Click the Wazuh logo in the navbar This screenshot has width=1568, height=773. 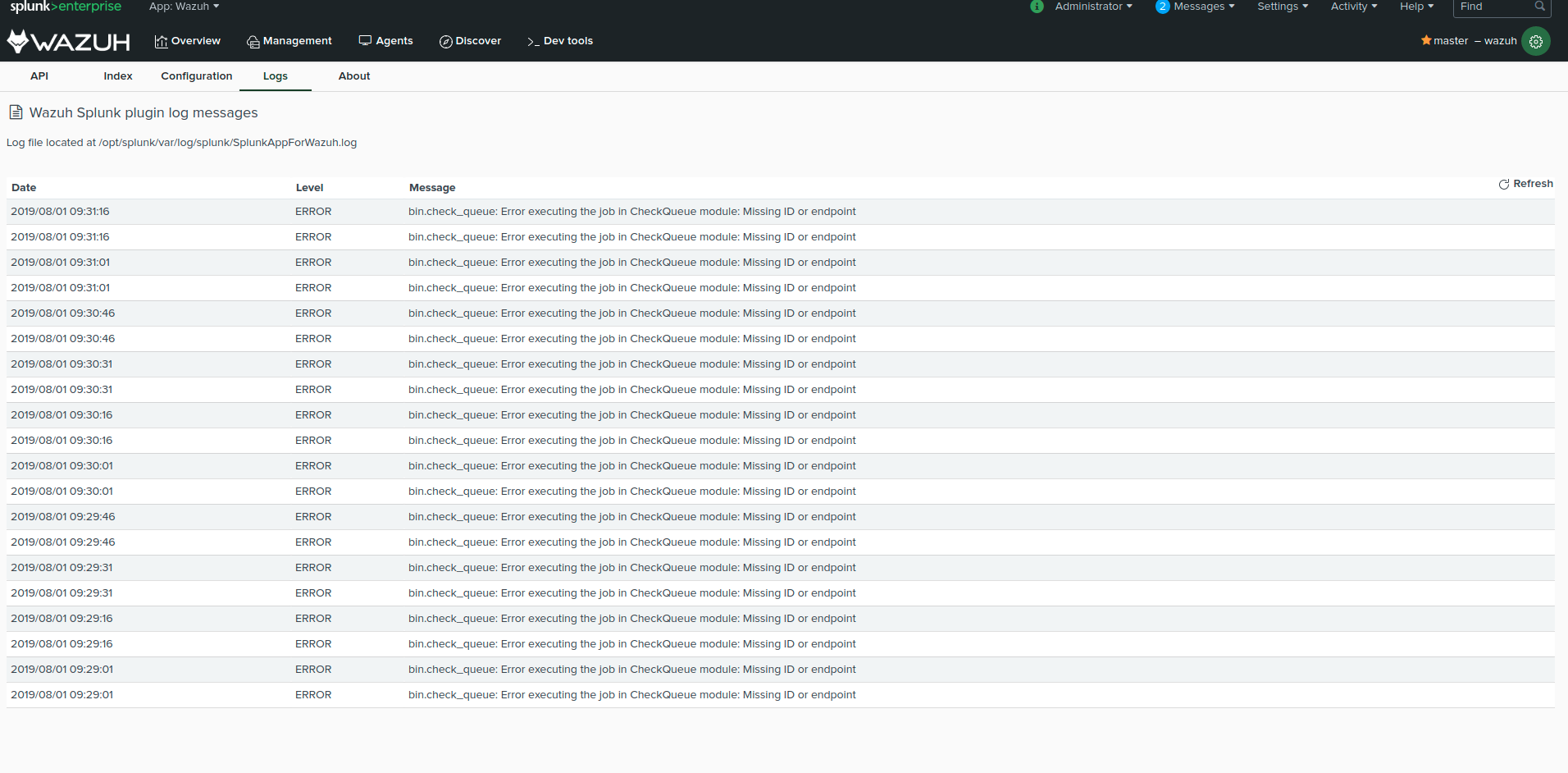[67, 41]
